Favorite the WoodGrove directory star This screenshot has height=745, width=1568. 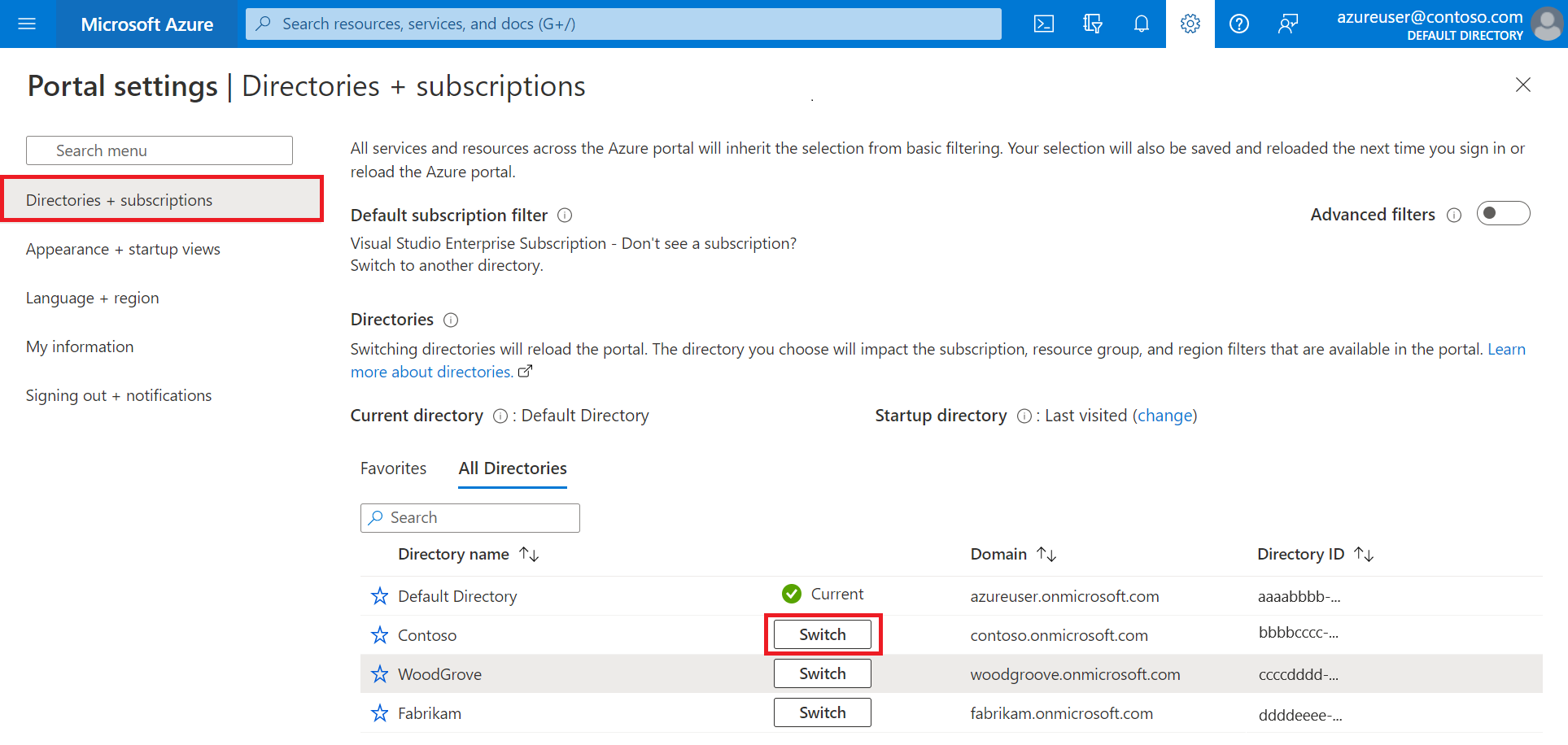click(379, 673)
